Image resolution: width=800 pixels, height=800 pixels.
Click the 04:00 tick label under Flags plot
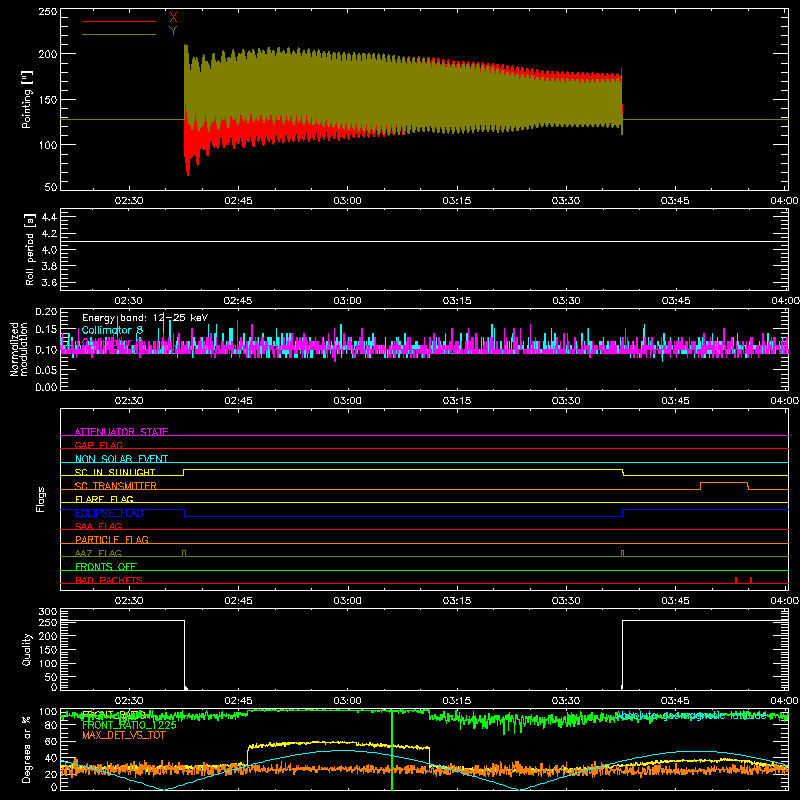784,601
